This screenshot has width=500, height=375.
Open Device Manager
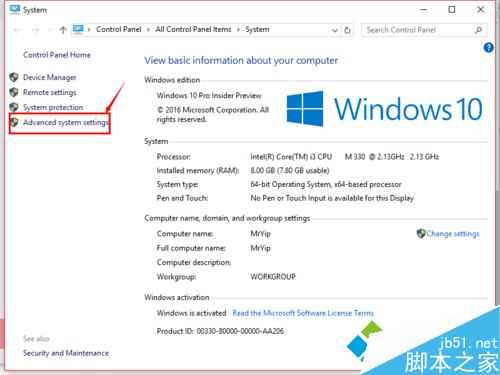pos(50,77)
